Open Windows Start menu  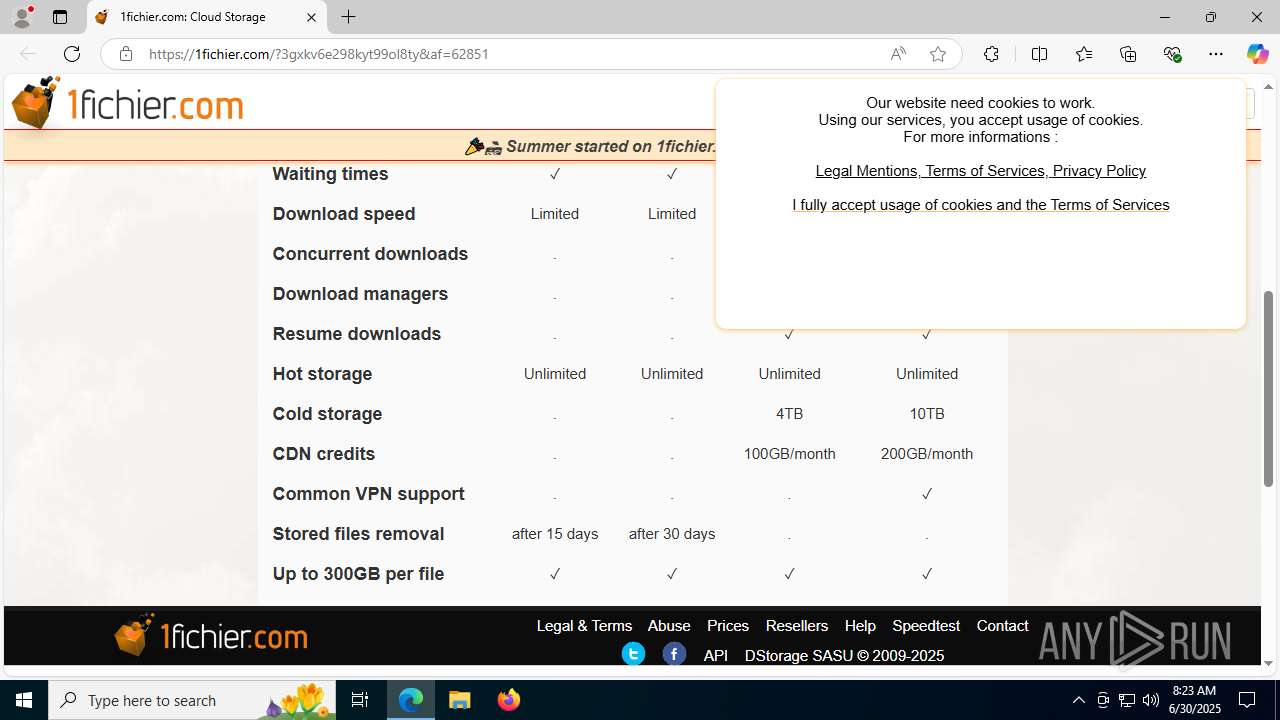point(24,700)
